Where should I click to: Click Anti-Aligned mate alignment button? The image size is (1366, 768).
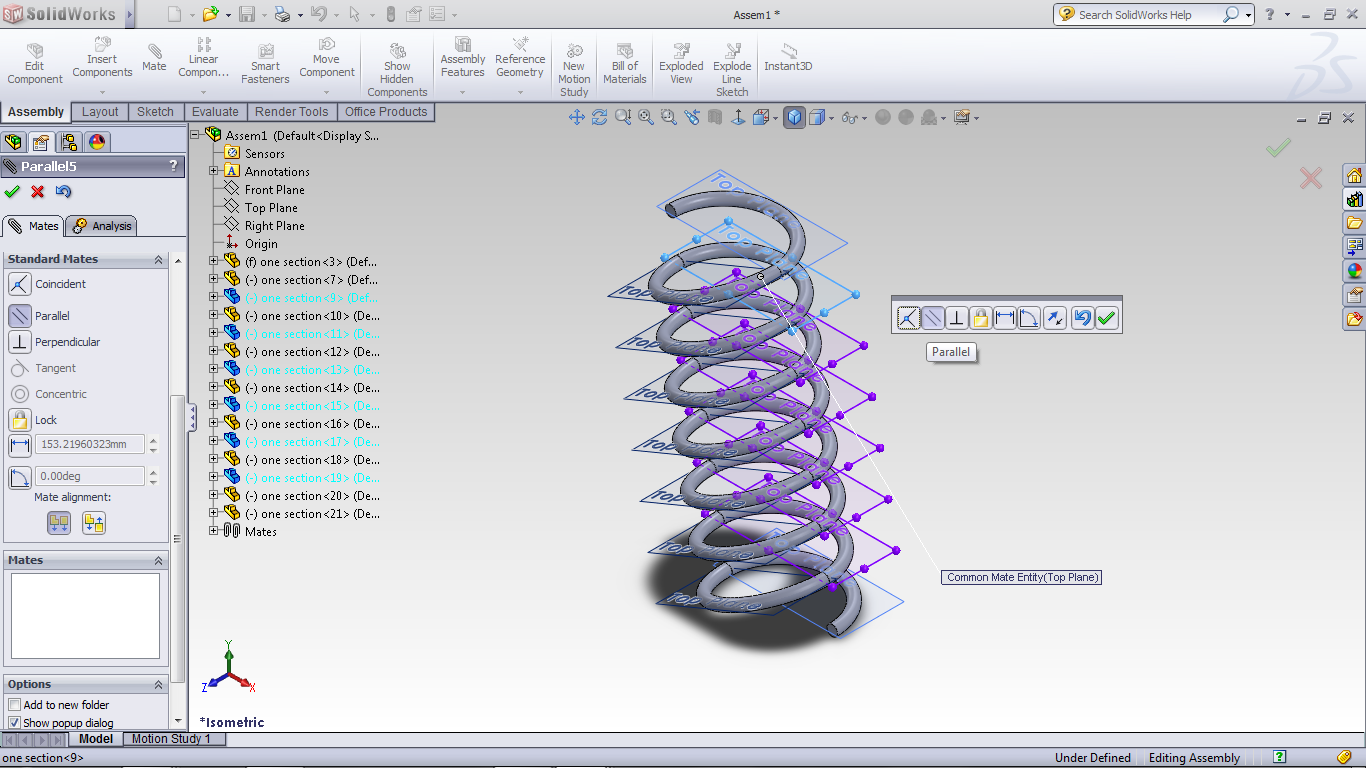point(94,522)
